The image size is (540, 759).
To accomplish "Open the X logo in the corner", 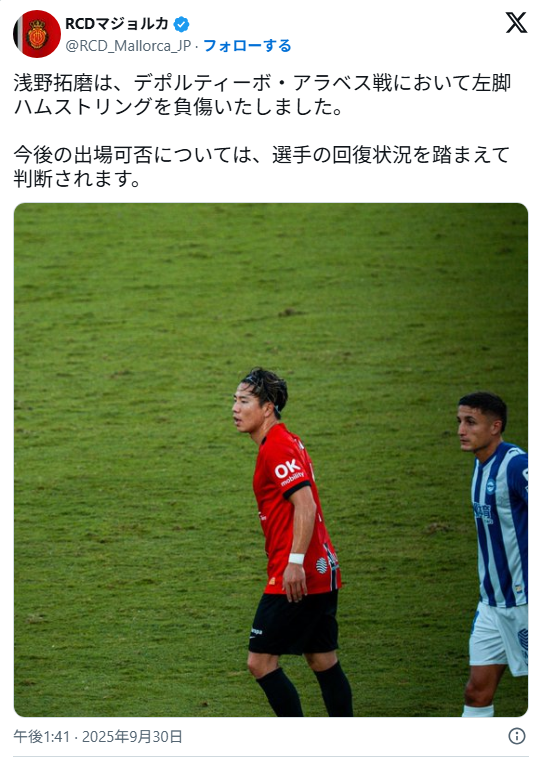I will pos(516,23).
